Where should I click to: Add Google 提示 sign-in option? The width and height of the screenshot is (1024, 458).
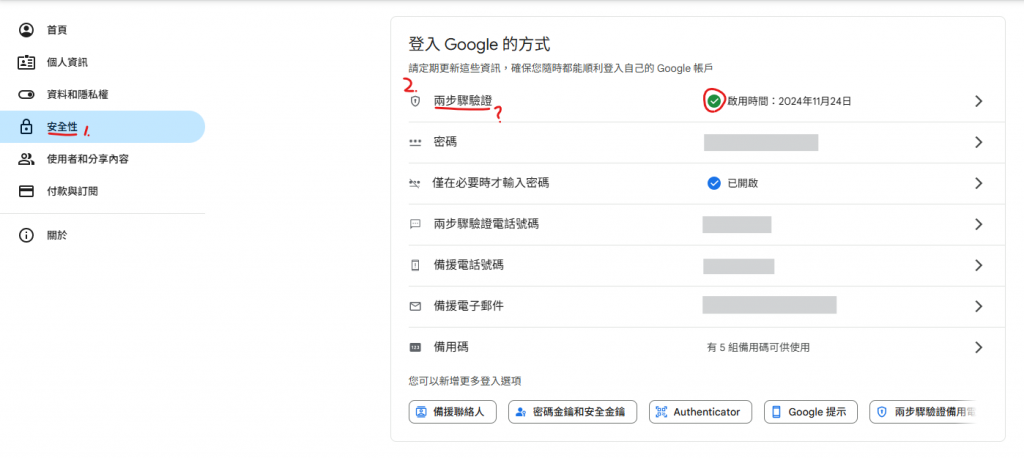(810, 412)
